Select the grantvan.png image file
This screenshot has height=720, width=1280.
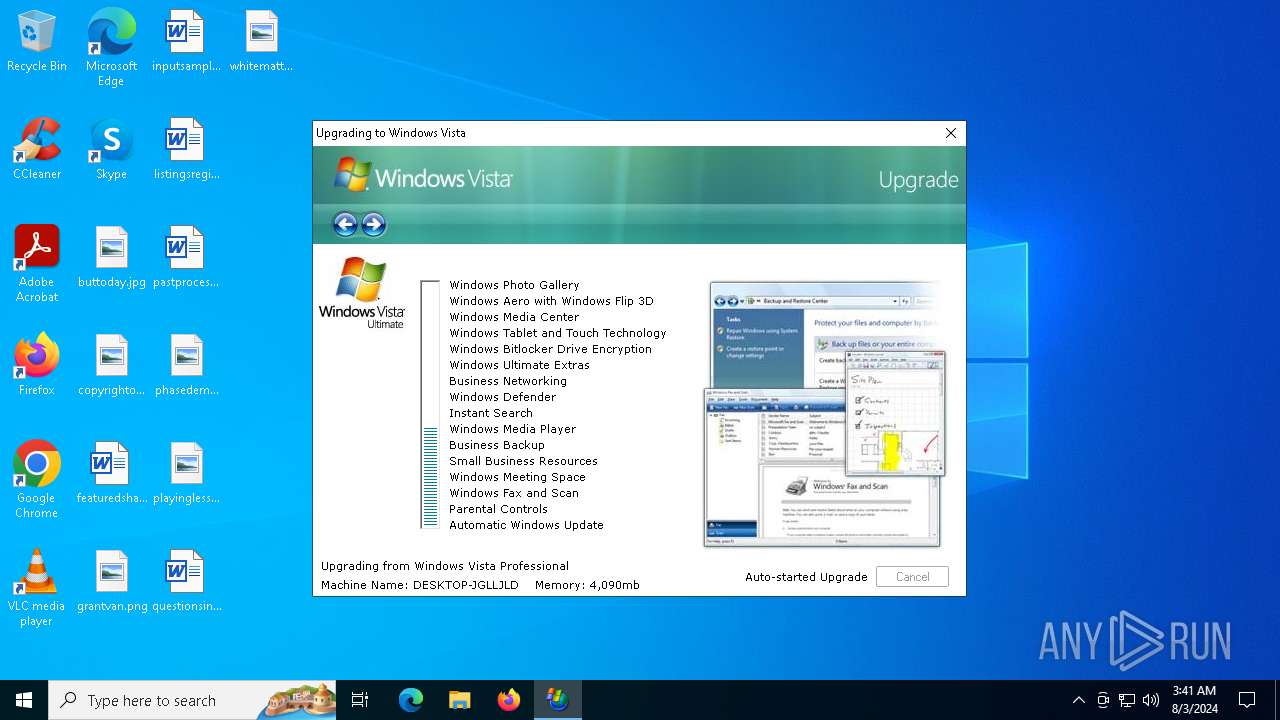click(x=112, y=581)
